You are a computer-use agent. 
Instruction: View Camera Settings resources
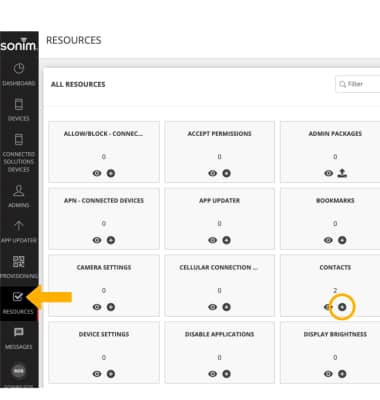tap(97, 307)
